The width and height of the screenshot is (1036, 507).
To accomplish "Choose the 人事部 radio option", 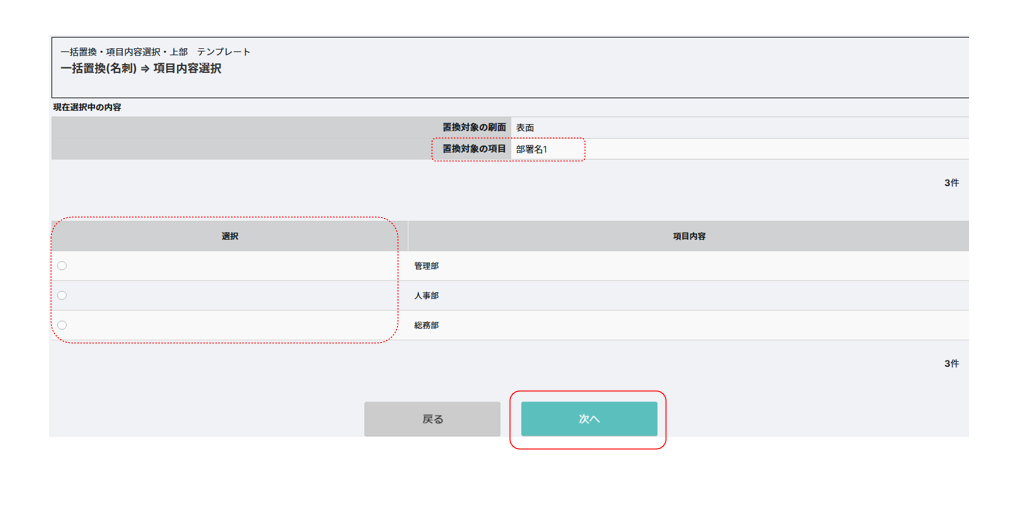I will coord(62,295).
